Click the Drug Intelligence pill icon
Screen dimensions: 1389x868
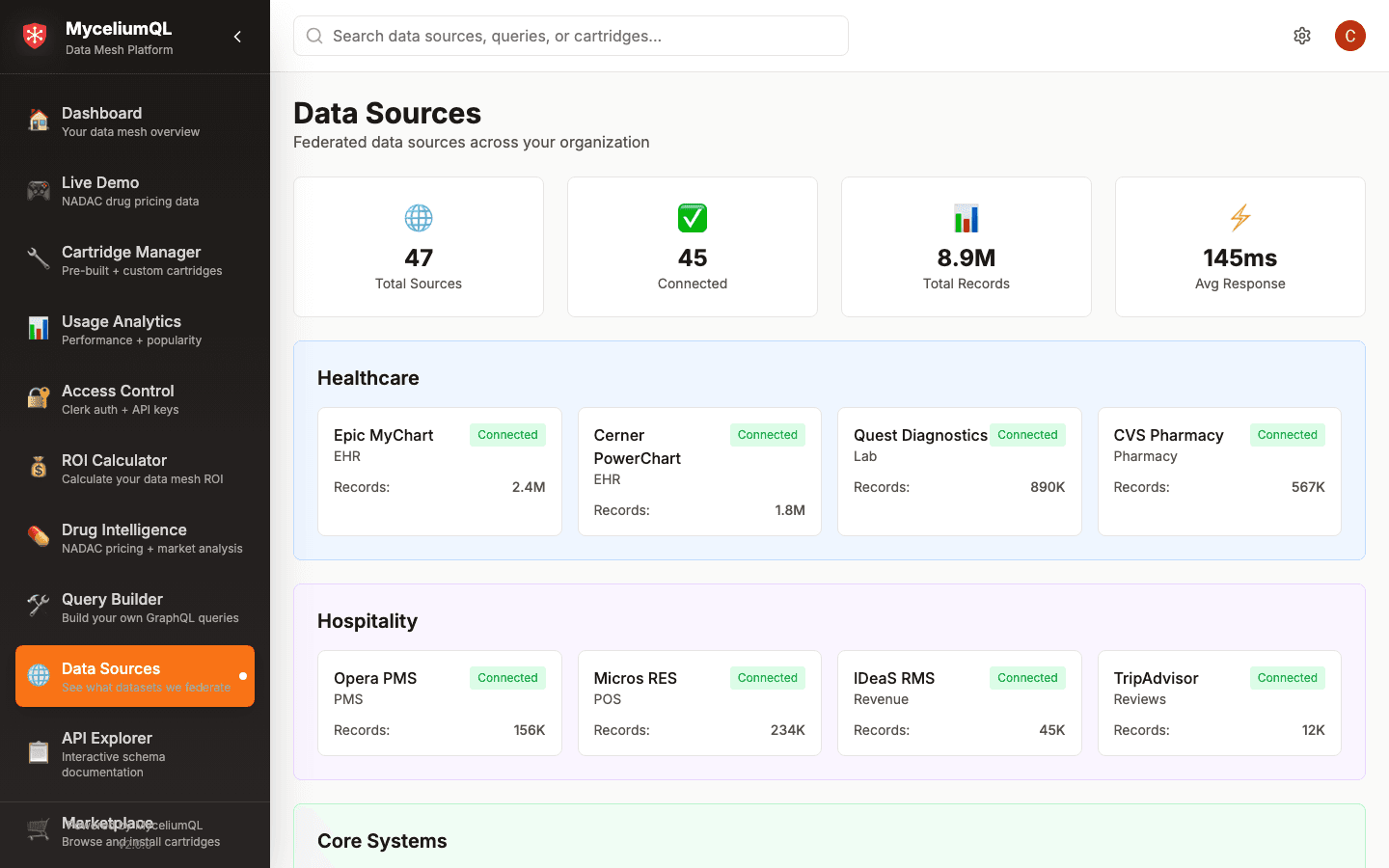39,537
